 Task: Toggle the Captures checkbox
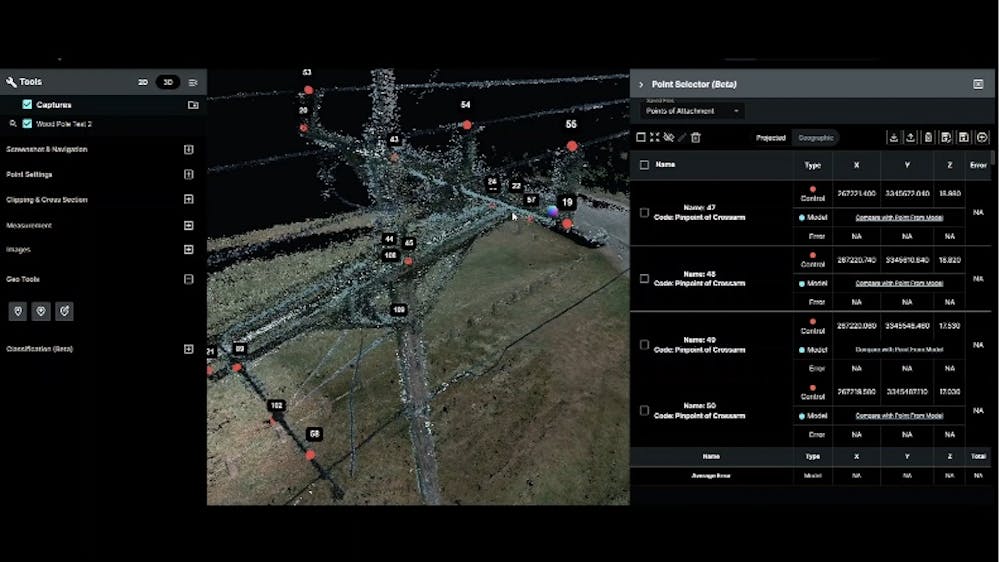point(27,105)
